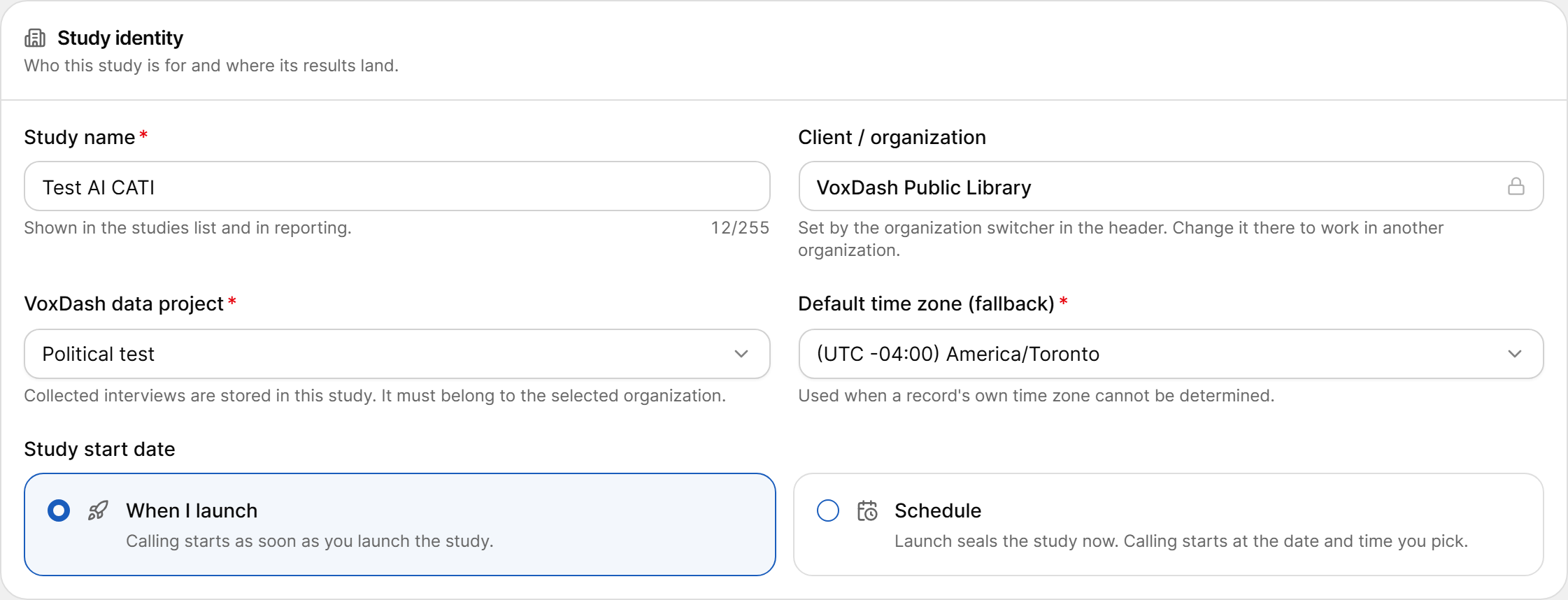
Task: Click the Default time zone (fallback) label
Action: [926, 303]
